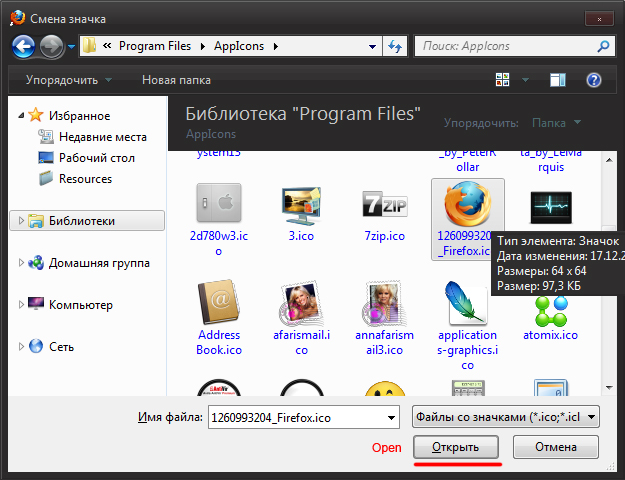625x480 pixels.
Task: Click the 3.ico file name
Action: point(301,236)
